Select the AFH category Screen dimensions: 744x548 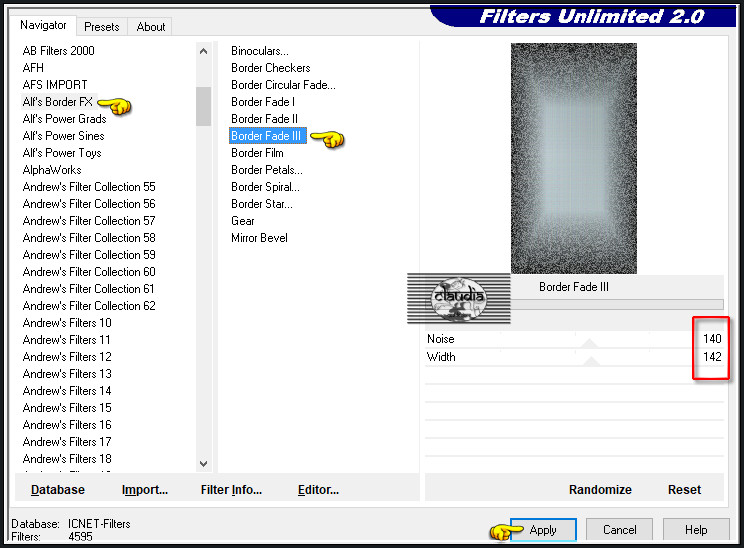[x=33, y=67]
